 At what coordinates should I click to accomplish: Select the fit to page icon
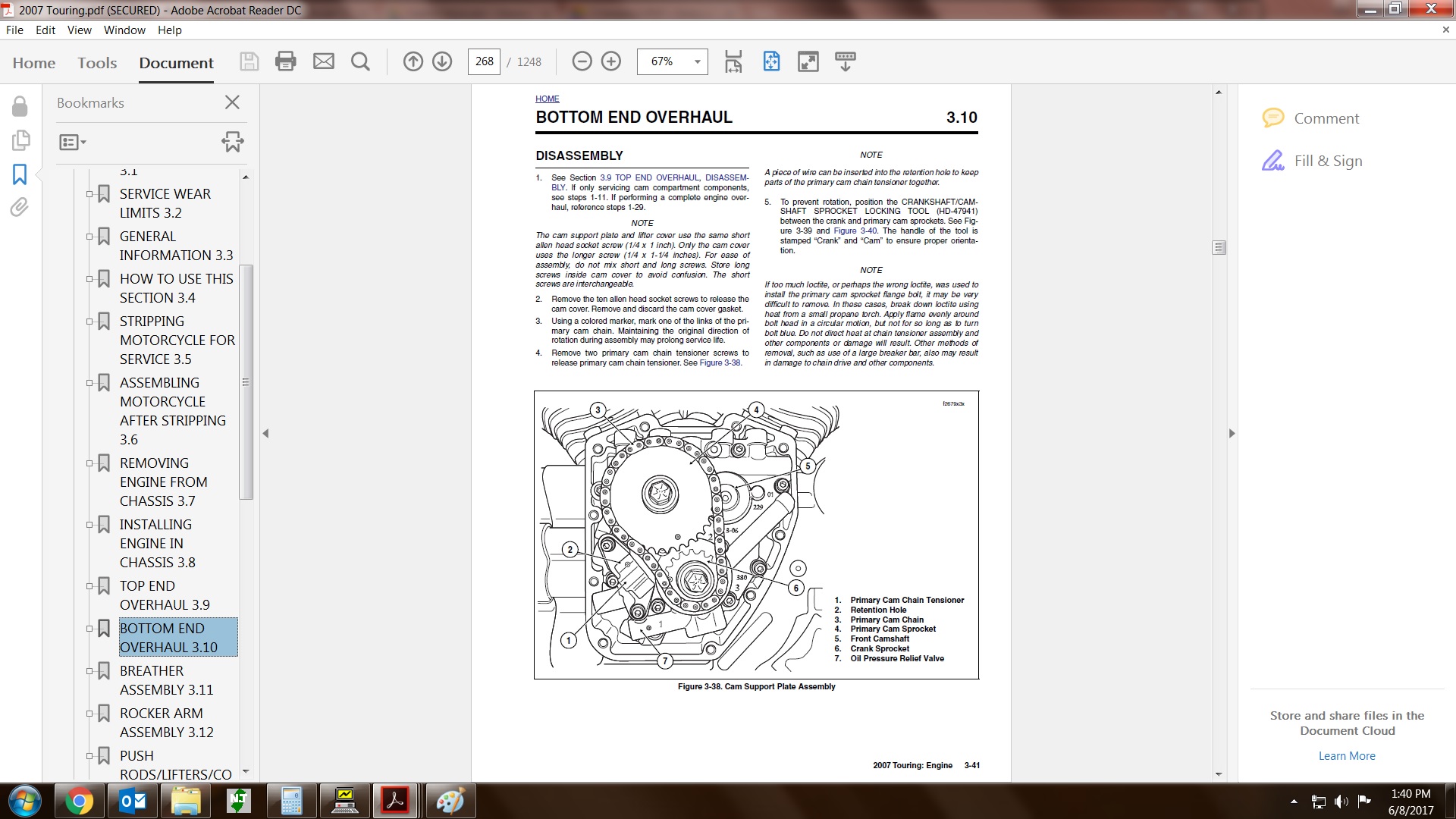pos(771,61)
